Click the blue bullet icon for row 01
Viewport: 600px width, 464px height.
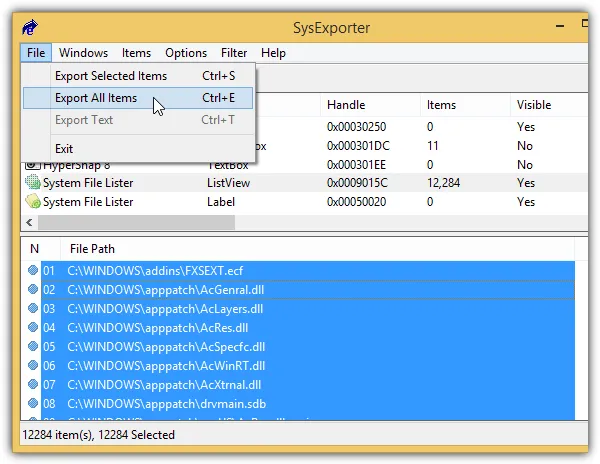coord(33,270)
